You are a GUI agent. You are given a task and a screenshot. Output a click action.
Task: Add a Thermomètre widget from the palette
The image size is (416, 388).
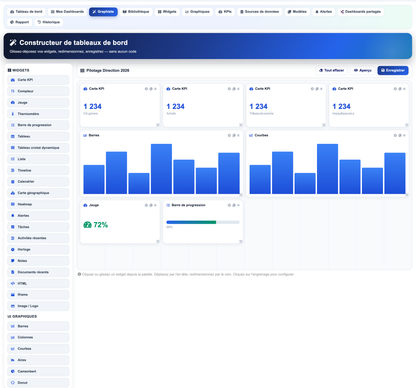(x=38, y=114)
